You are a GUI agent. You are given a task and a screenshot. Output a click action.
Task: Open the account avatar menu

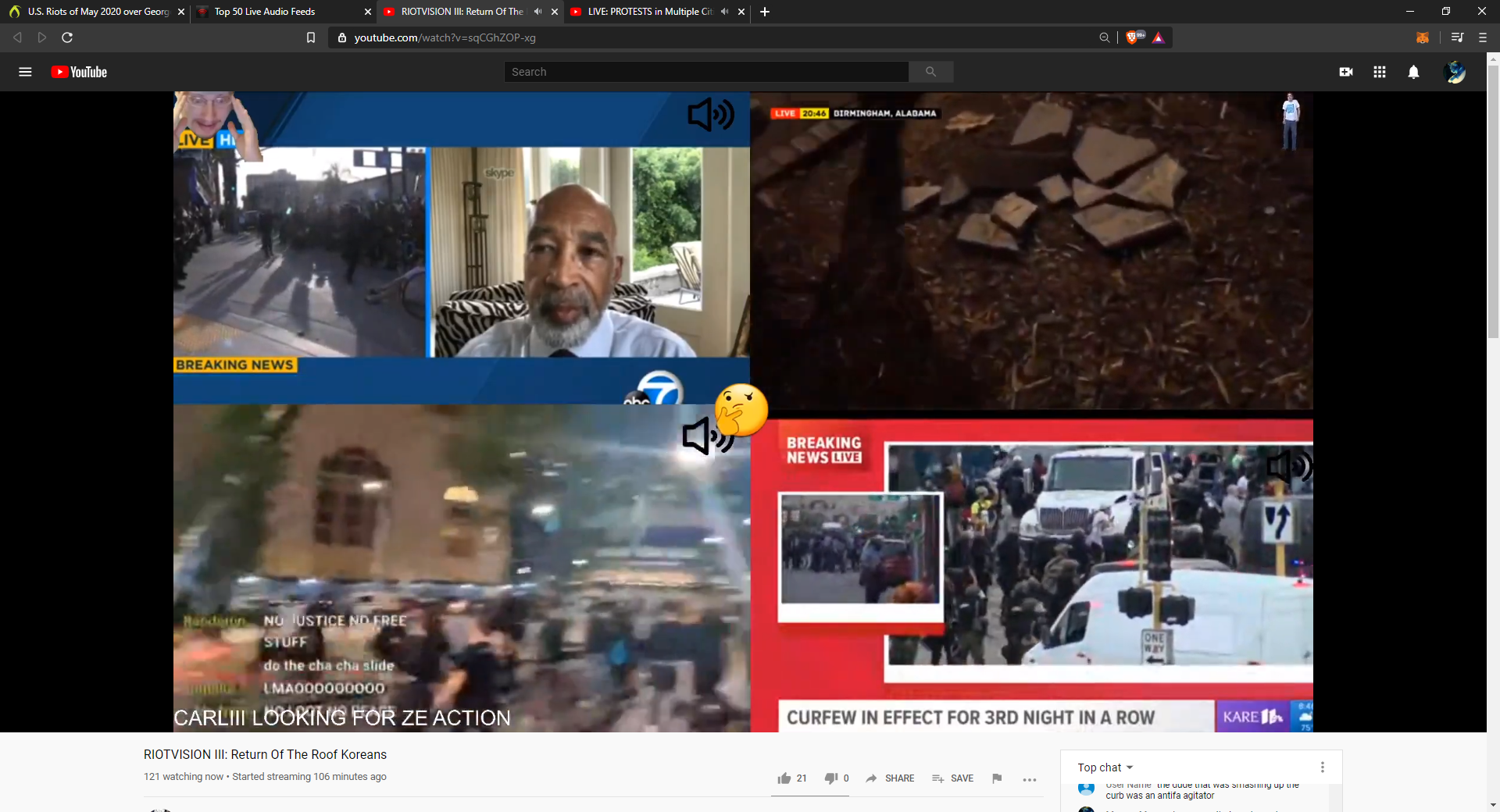click(x=1455, y=72)
